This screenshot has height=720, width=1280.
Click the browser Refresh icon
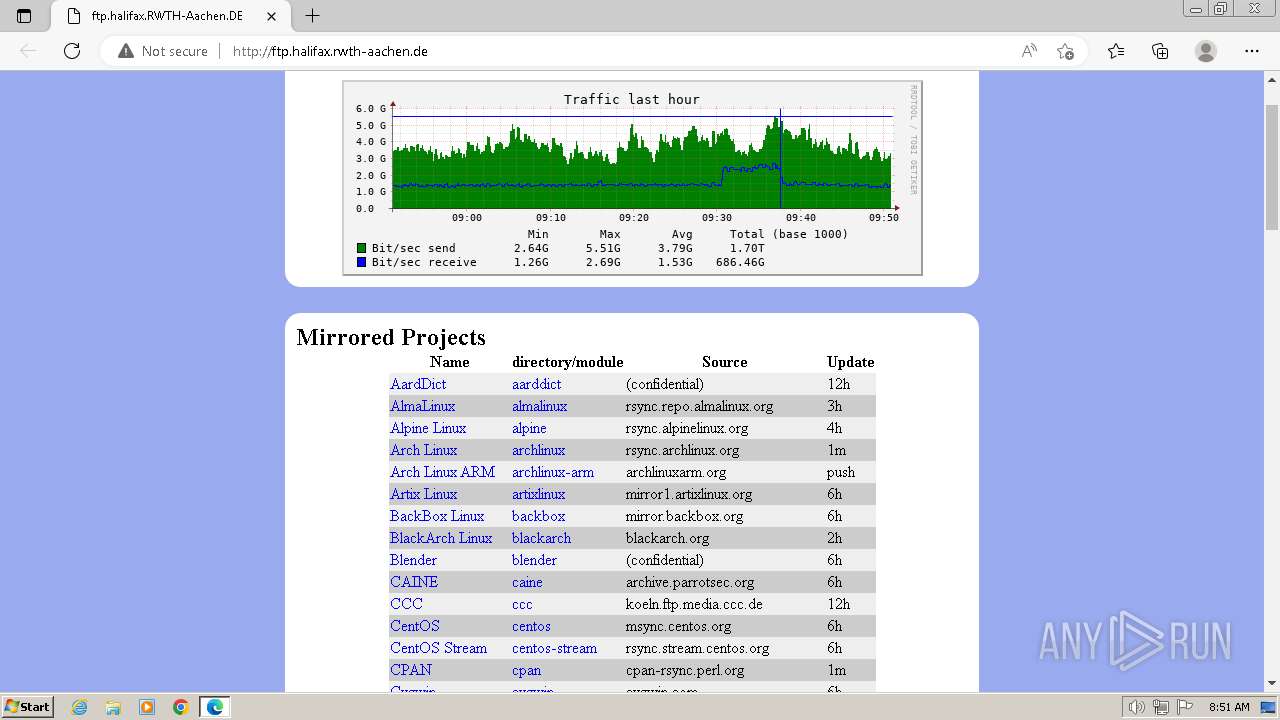pos(72,51)
